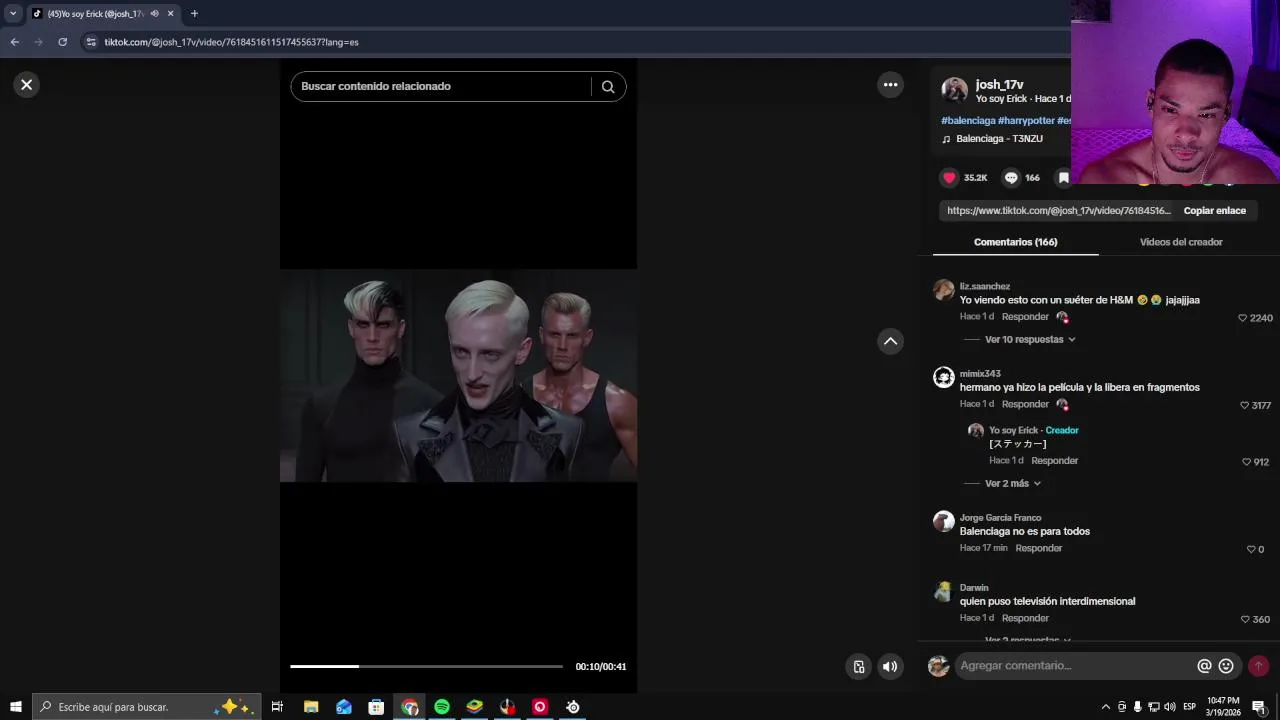Open a new browser tab

(x=194, y=14)
